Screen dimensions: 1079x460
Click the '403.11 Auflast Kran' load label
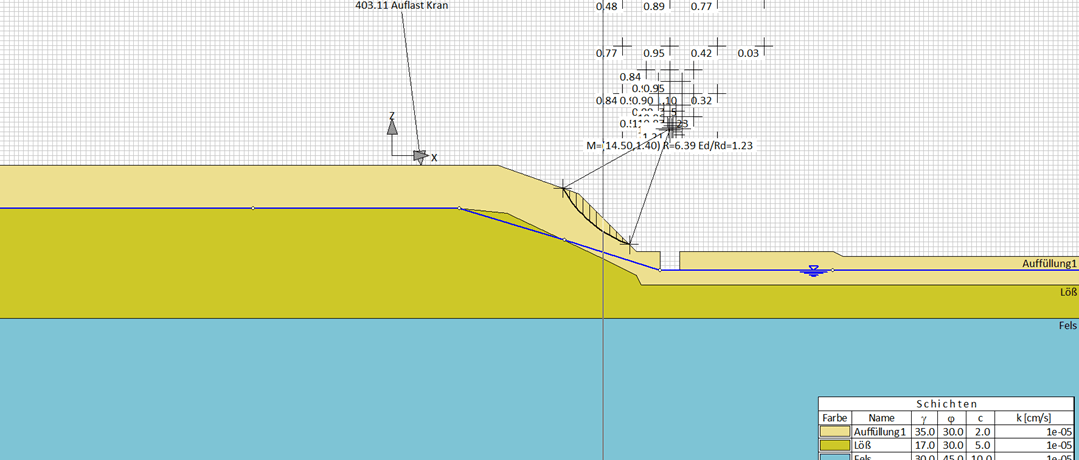click(402, 6)
